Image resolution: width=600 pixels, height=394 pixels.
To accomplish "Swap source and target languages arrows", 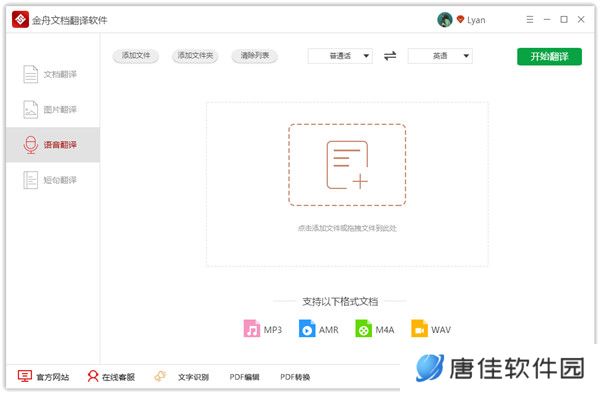I will pos(390,56).
